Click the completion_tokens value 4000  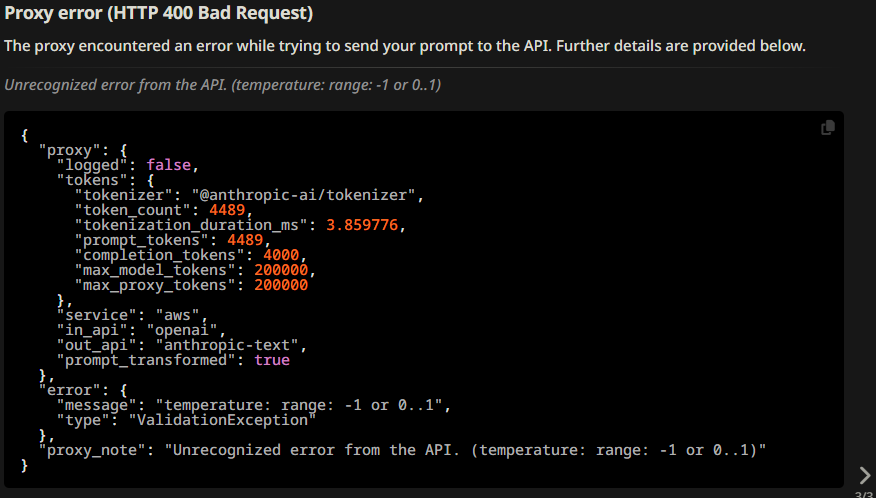(x=281, y=255)
